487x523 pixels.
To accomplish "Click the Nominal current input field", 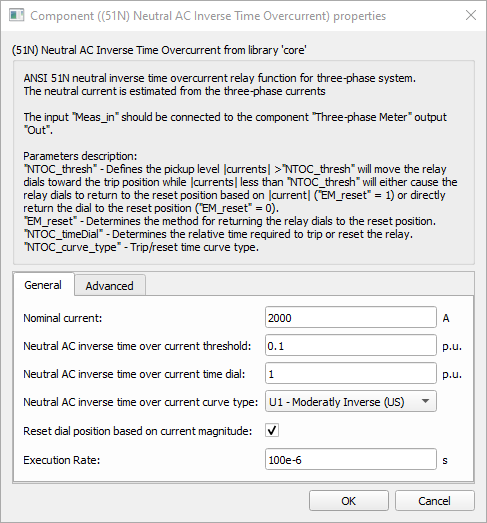I will (x=351, y=318).
